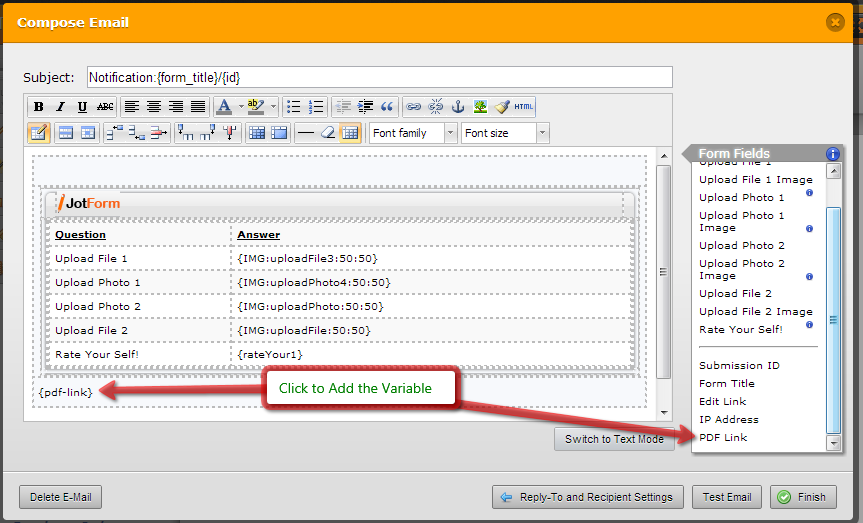Click the underline formatting icon
Screen dimensions: 863x523
[x=82, y=107]
